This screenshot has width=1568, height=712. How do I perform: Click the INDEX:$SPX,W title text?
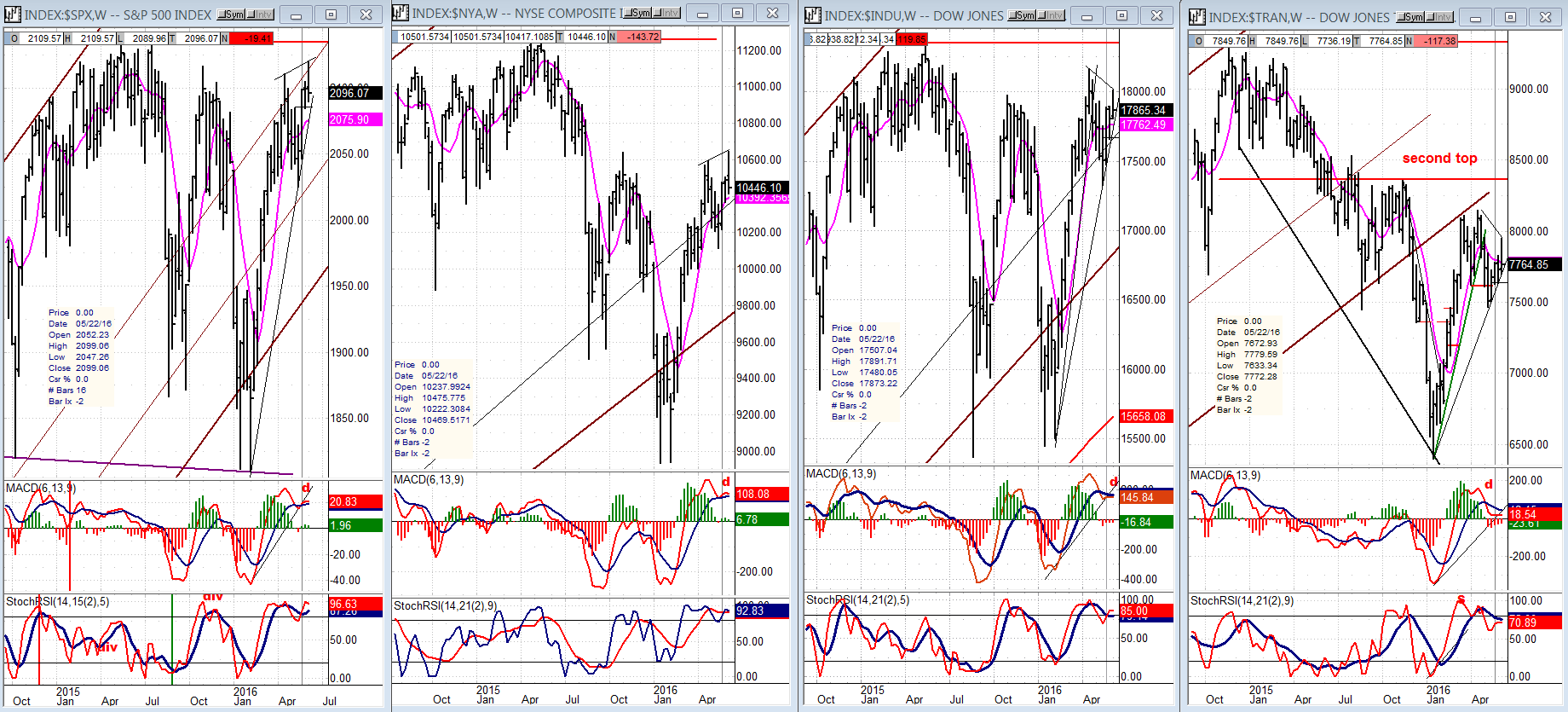pyautogui.click(x=66, y=14)
